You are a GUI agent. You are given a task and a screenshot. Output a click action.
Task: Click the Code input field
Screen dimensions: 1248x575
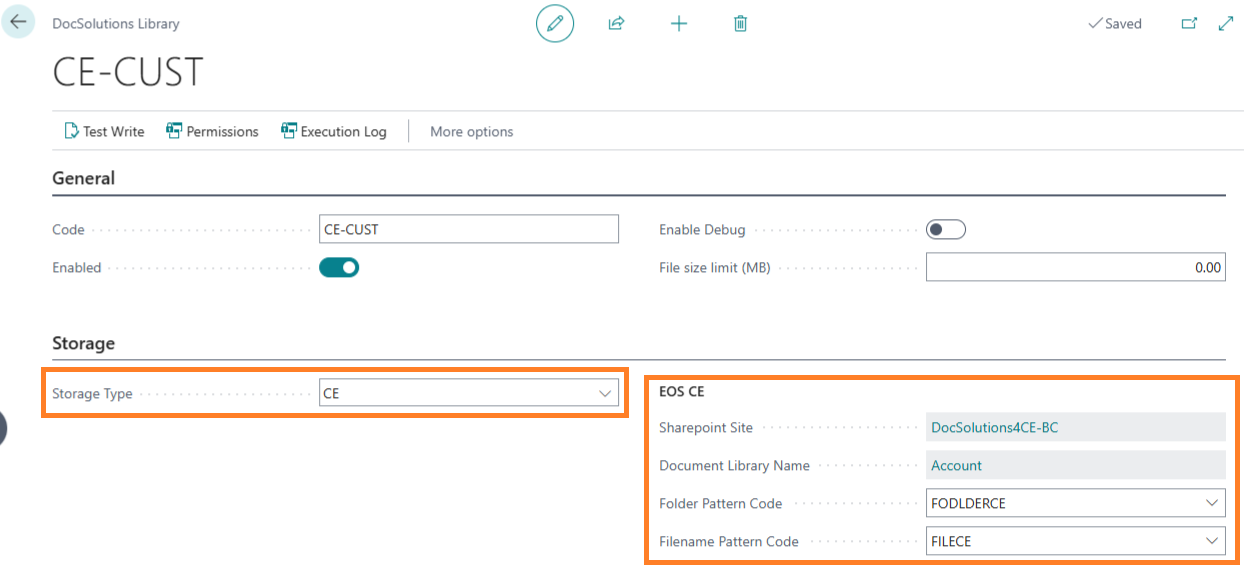coord(468,229)
